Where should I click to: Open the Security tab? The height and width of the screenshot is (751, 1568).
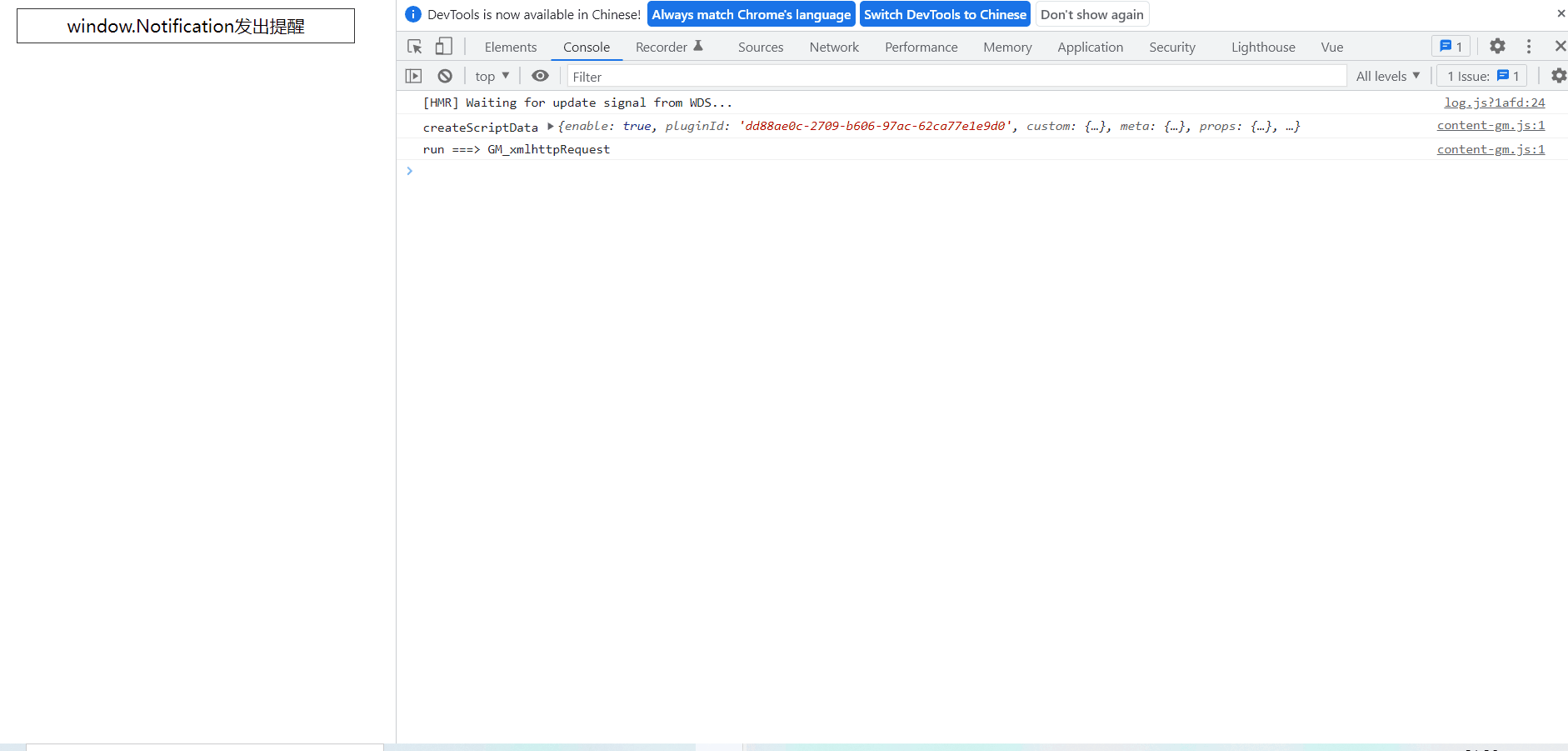click(x=1172, y=47)
